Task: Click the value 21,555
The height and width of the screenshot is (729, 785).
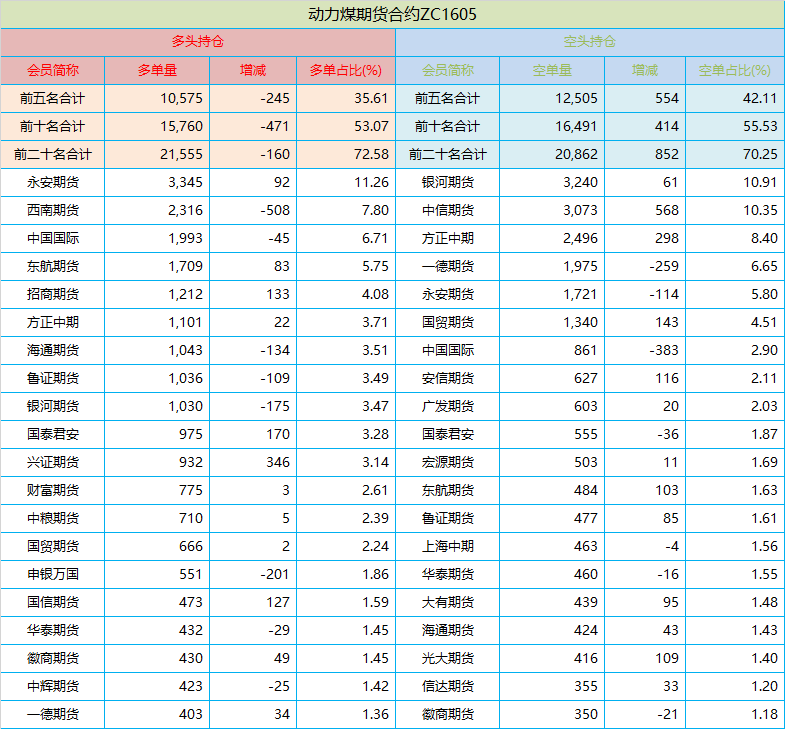Action: tap(181, 154)
